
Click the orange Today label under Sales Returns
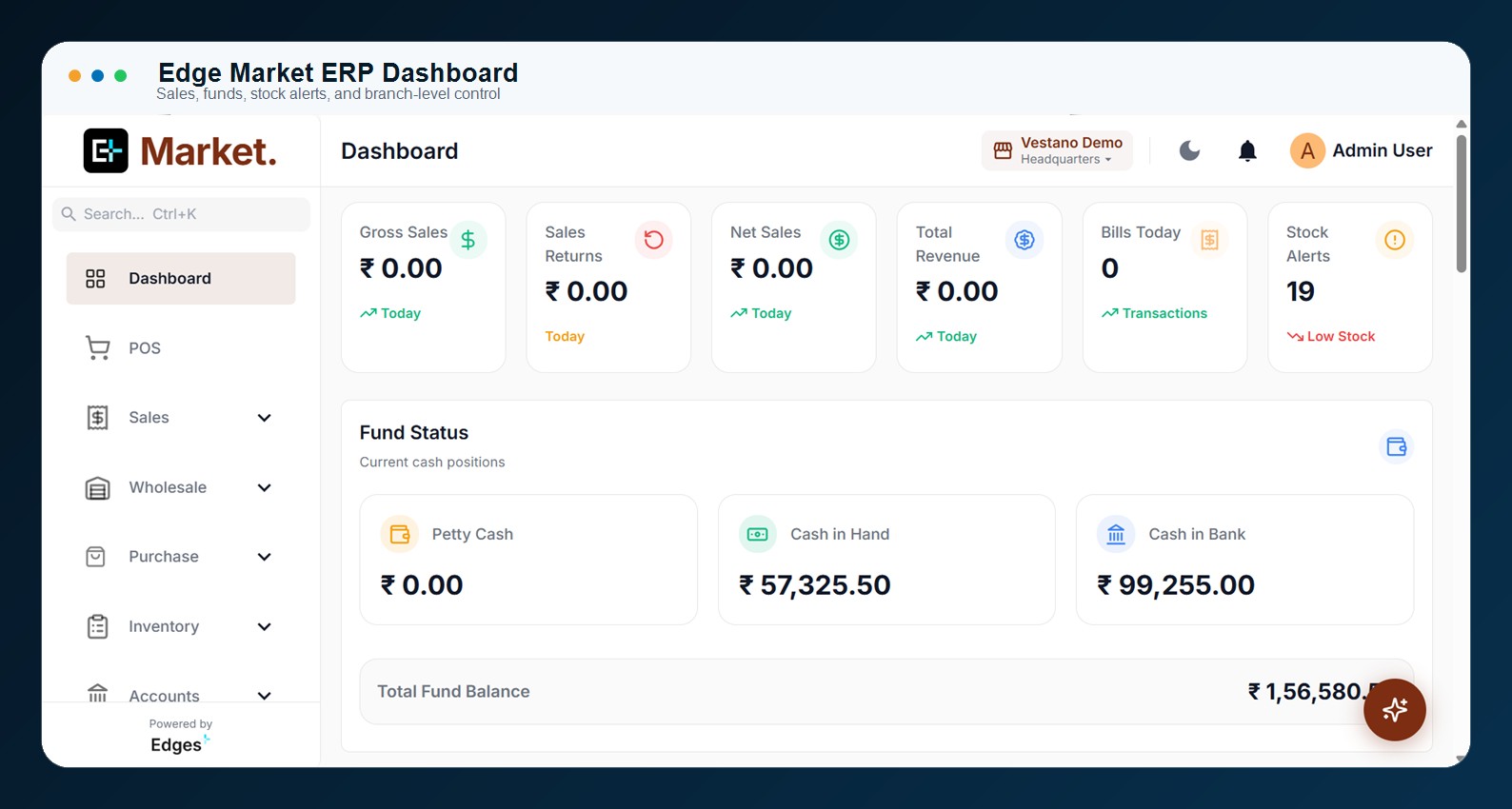tap(565, 336)
